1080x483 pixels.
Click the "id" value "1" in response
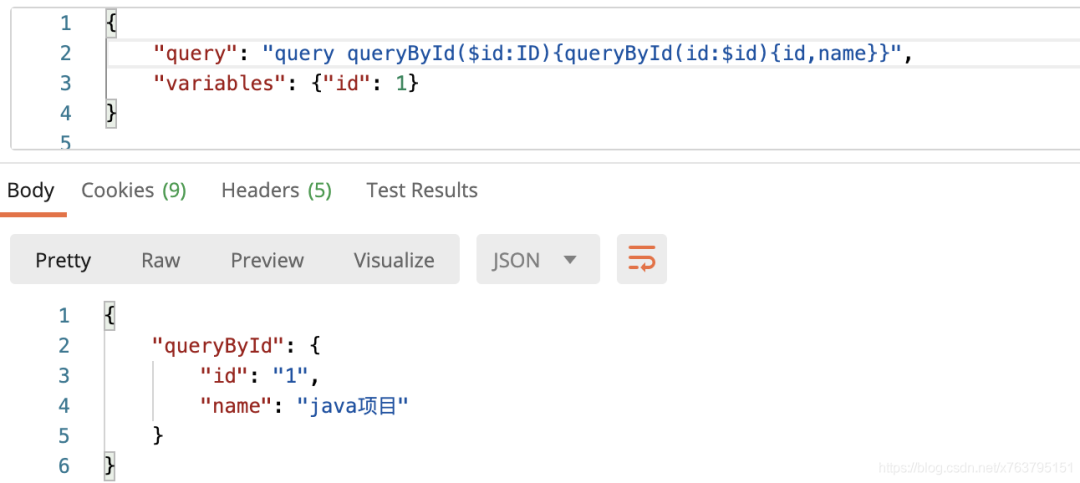(x=291, y=376)
